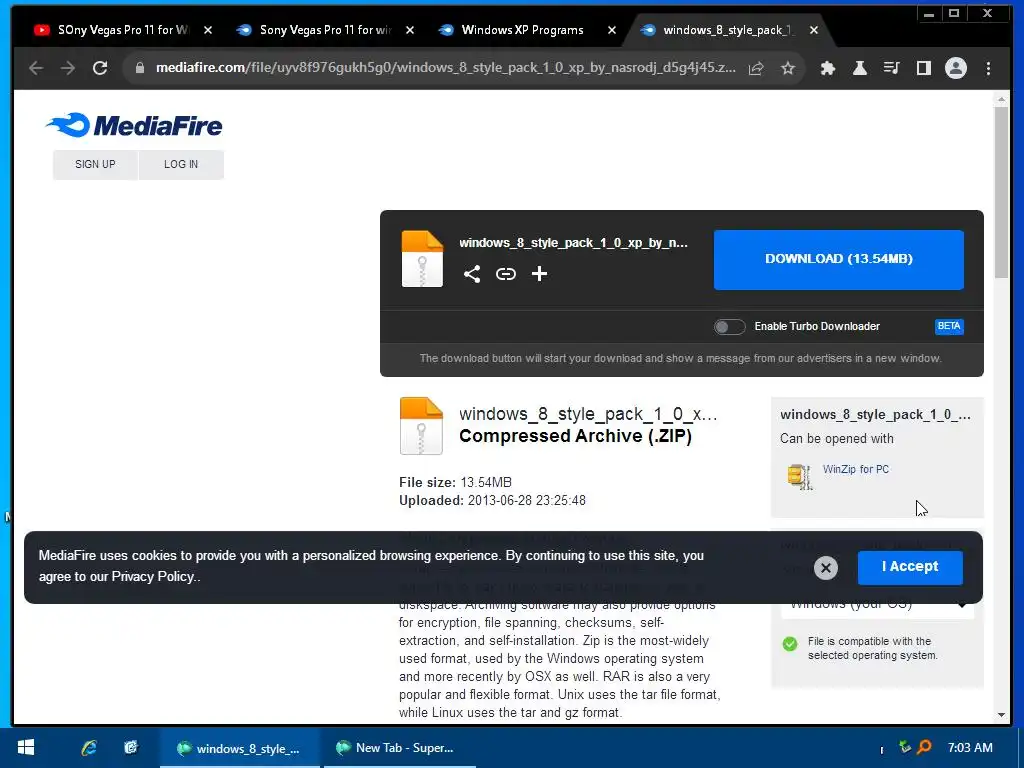Open windows_8_style taskbar window
The image size is (1024, 768).
(x=240, y=748)
